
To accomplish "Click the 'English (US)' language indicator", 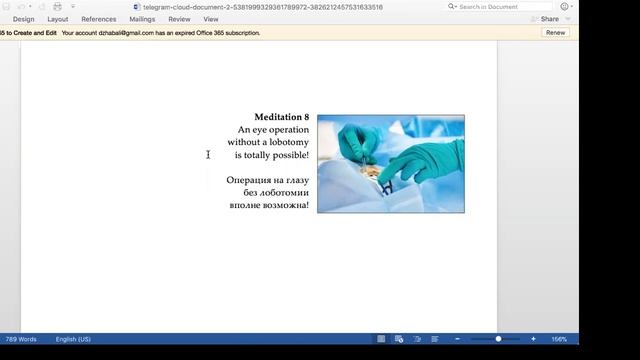I will coord(73,339).
